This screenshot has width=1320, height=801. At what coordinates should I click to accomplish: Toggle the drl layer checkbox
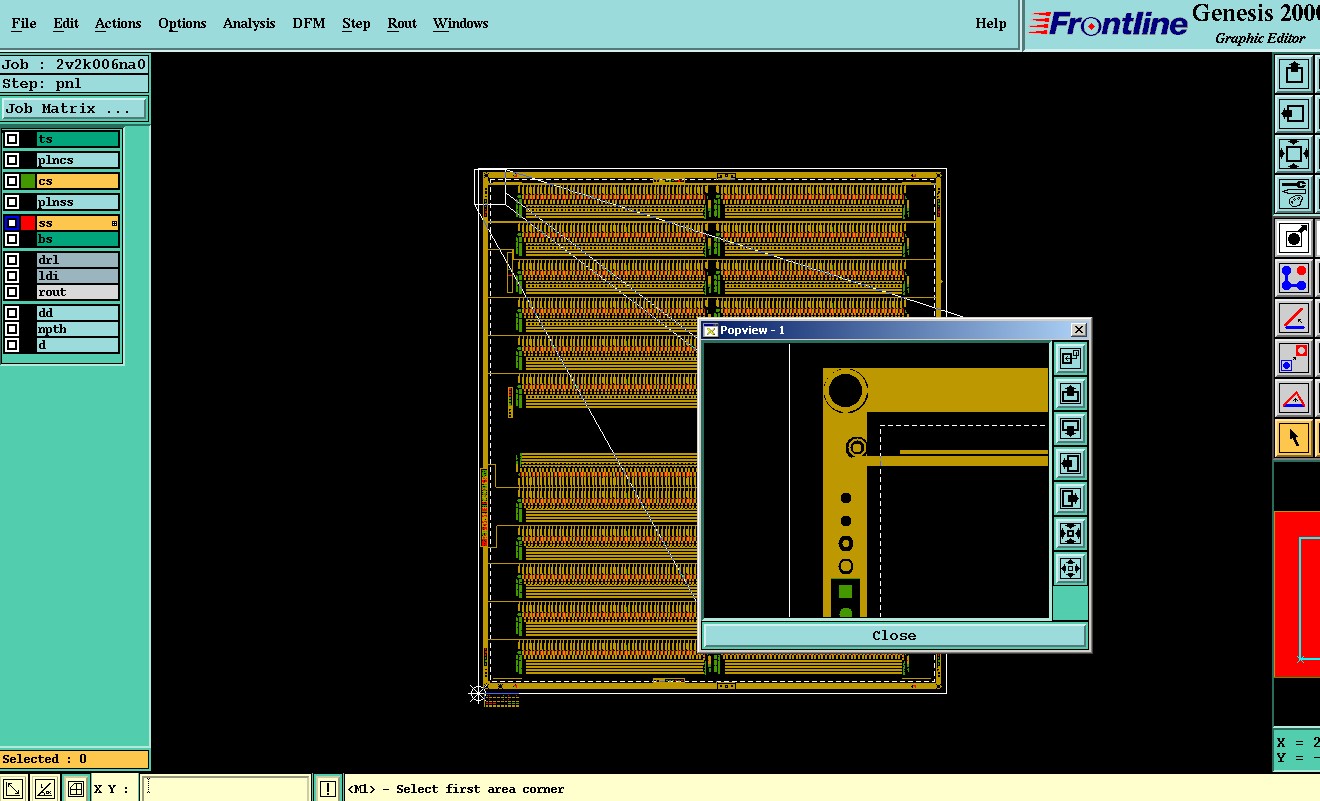coord(12,260)
